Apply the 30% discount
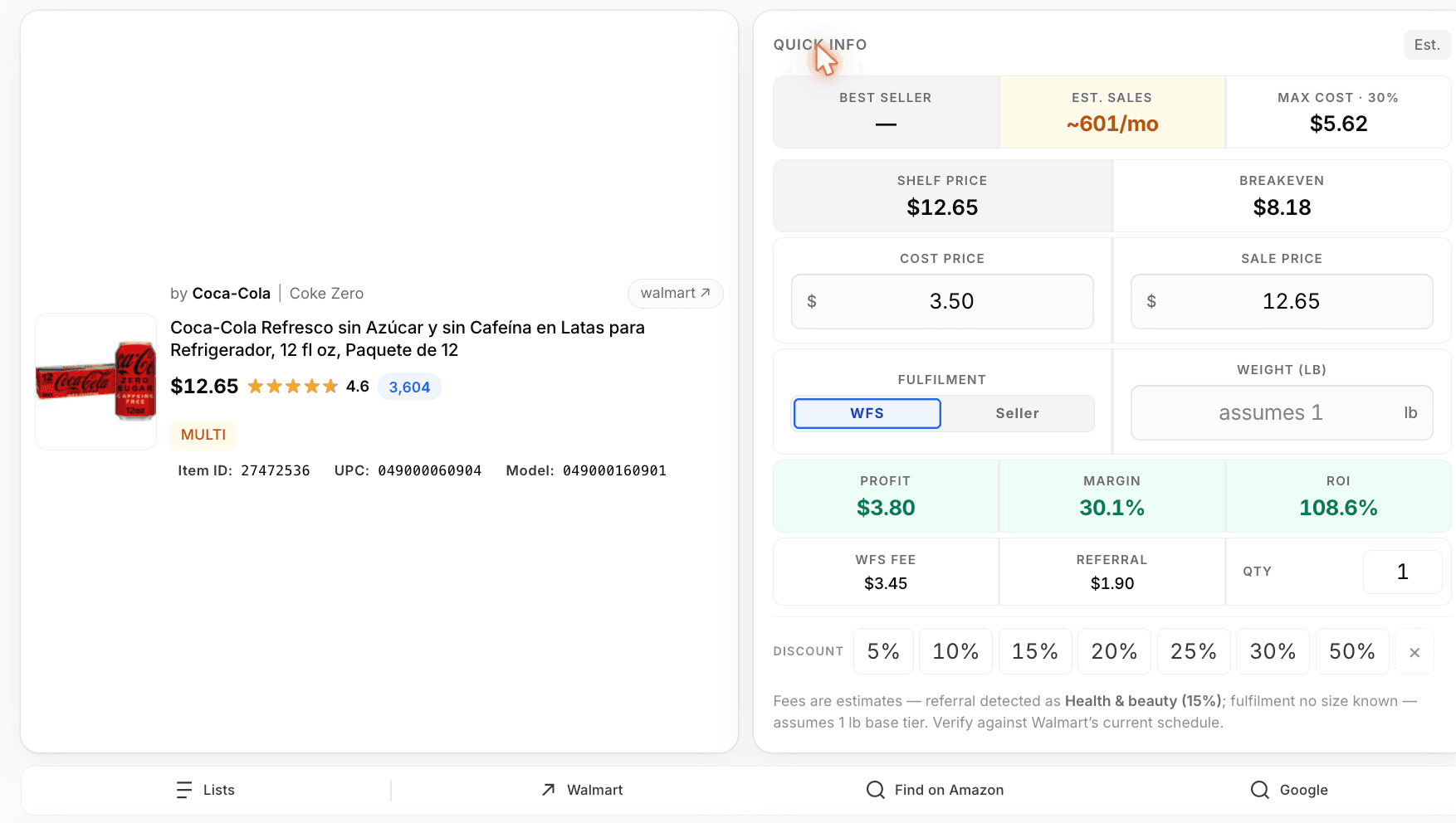Viewport: 1456px width, 823px height. coord(1273,651)
